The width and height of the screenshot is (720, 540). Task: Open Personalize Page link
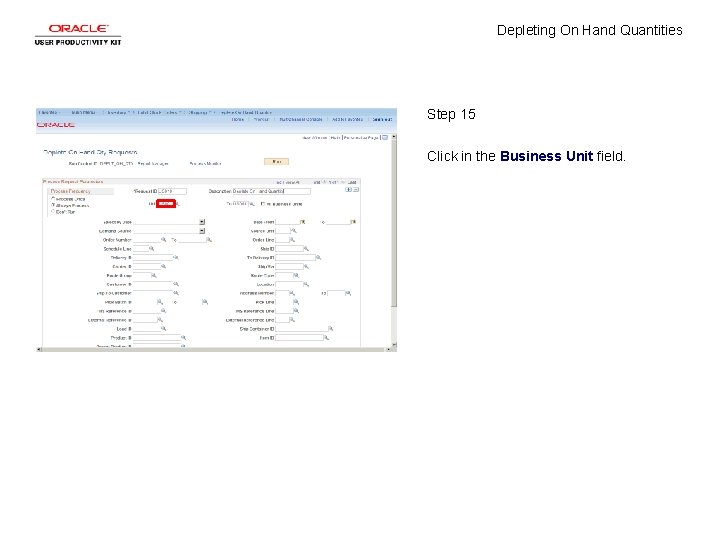361,138
